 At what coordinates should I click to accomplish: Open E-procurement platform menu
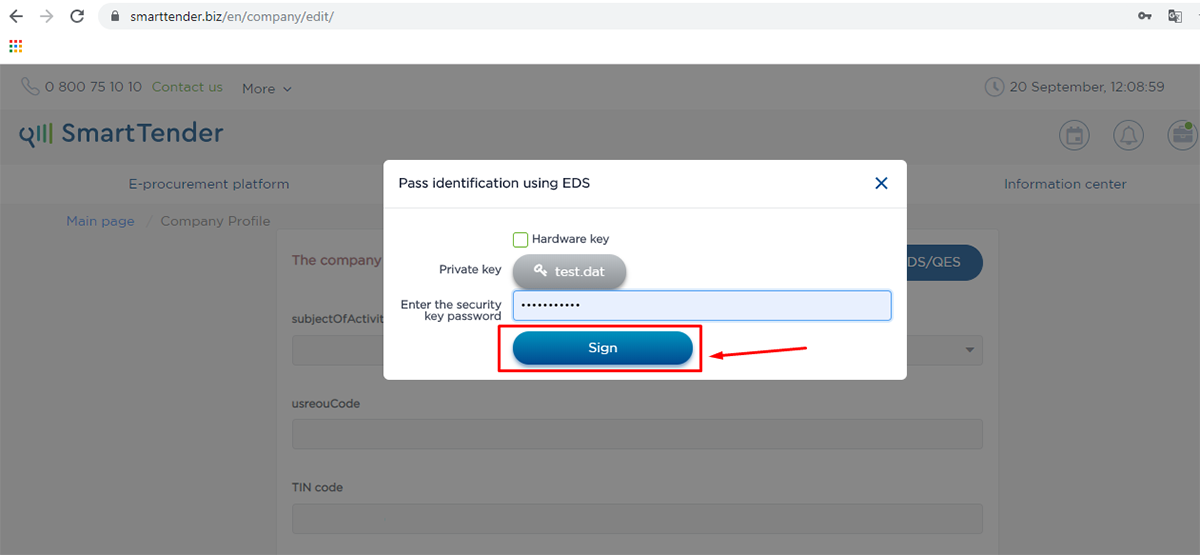[209, 184]
